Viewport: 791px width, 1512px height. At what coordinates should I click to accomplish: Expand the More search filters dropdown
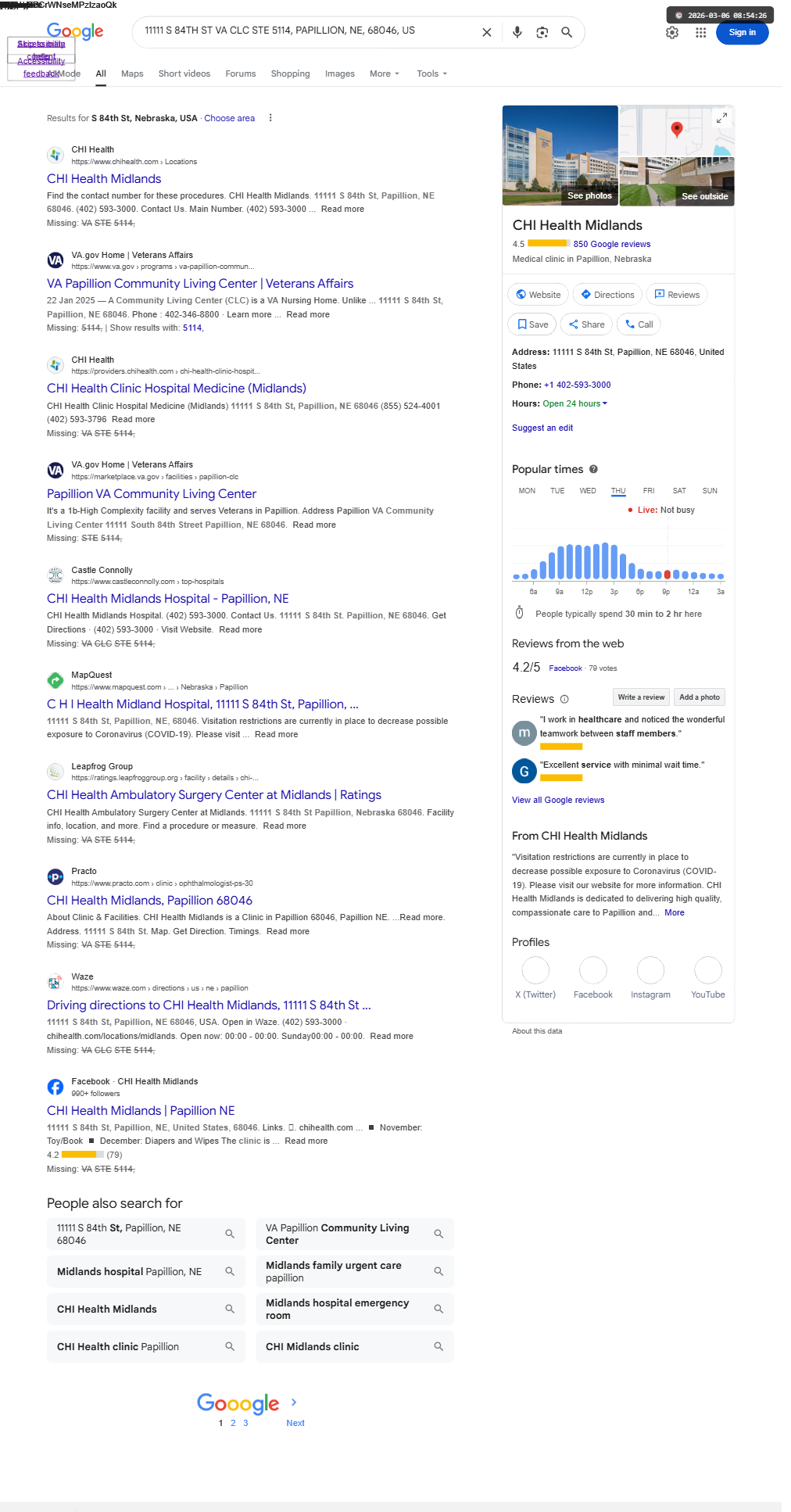(x=385, y=73)
